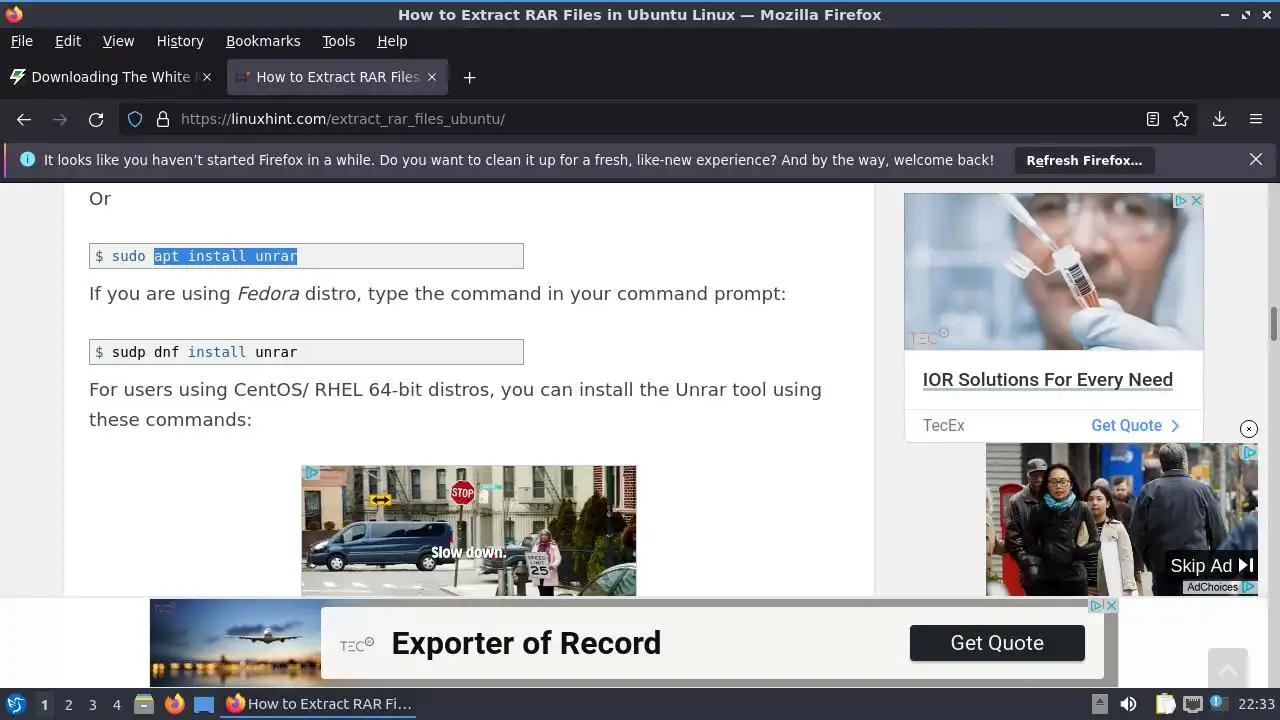The height and width of the screenshot is (720, 1280).
Task: Close the bottom Exporter of Record banner
Action: 1111,606
